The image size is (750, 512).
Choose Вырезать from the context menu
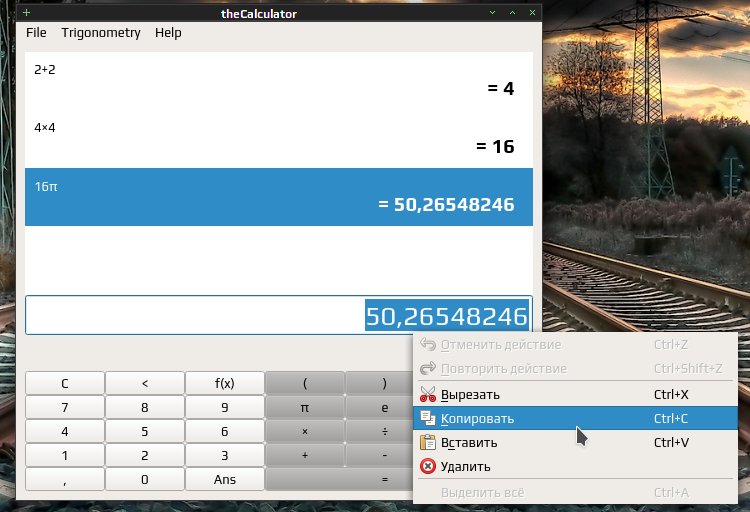coord(575,394)
